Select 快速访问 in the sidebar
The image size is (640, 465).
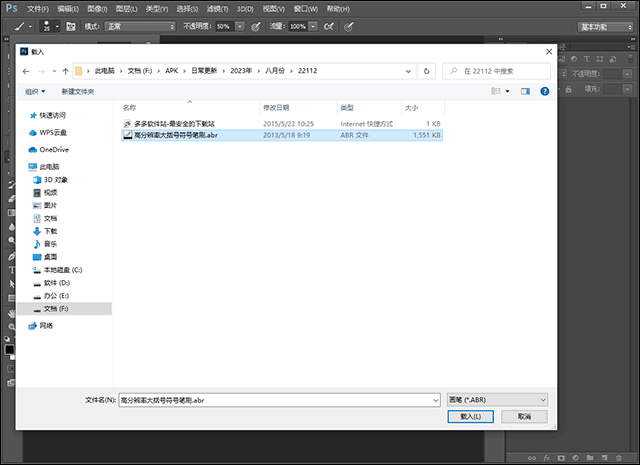[52, 116]
